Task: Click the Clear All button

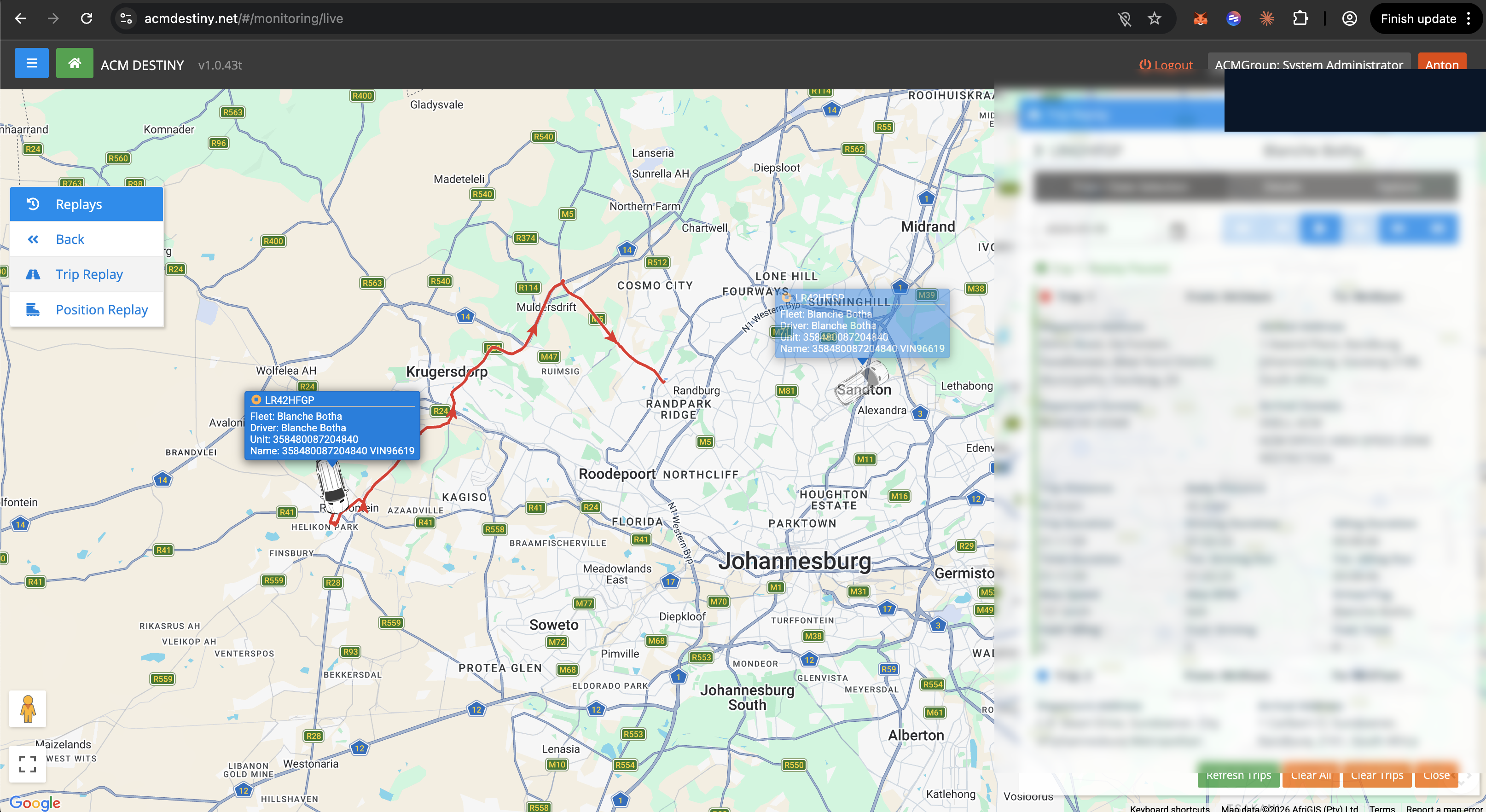Action: click(x=1311, y=775)
